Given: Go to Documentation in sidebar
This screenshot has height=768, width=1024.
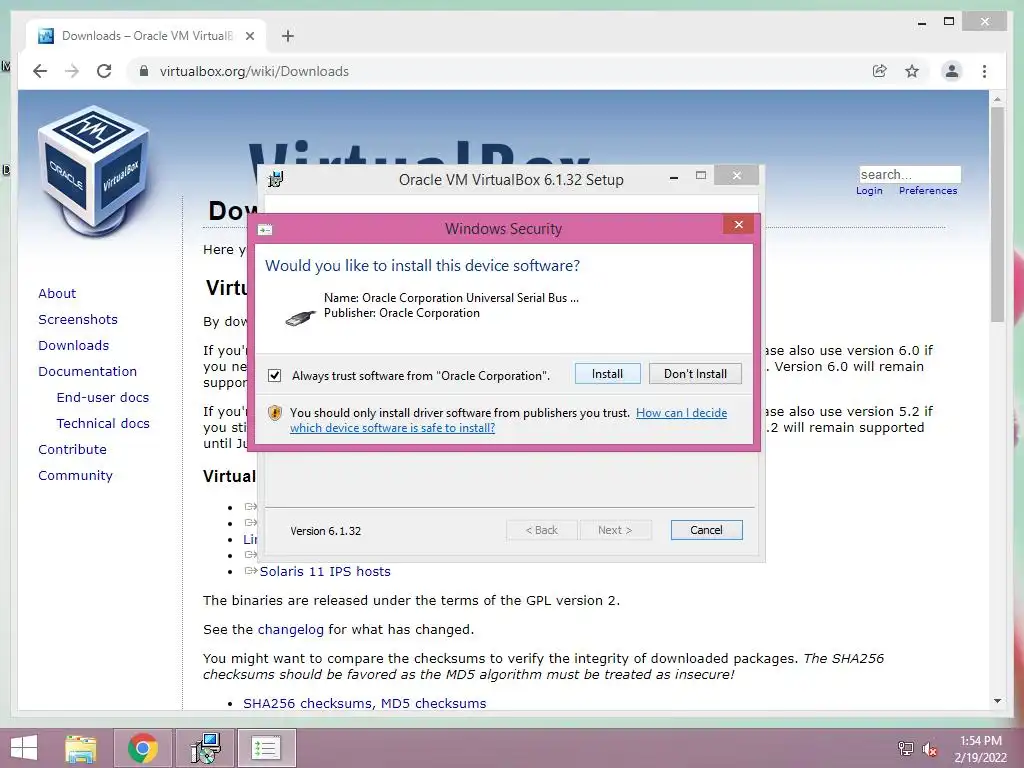Looking at the screenshot, I should 88,372.
